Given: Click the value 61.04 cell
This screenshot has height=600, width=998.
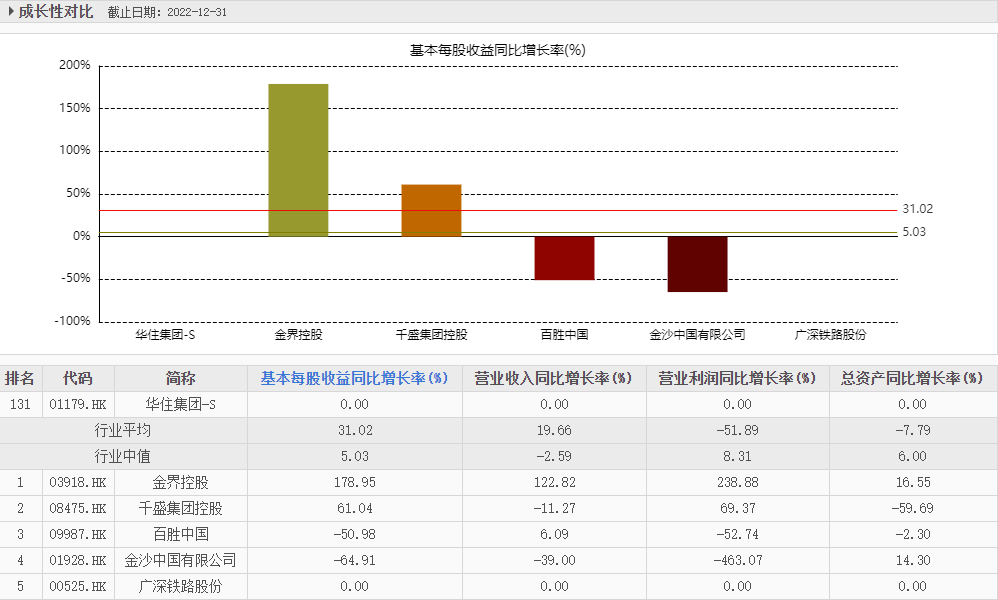Looking at the screenshot, I should [355, 509].
